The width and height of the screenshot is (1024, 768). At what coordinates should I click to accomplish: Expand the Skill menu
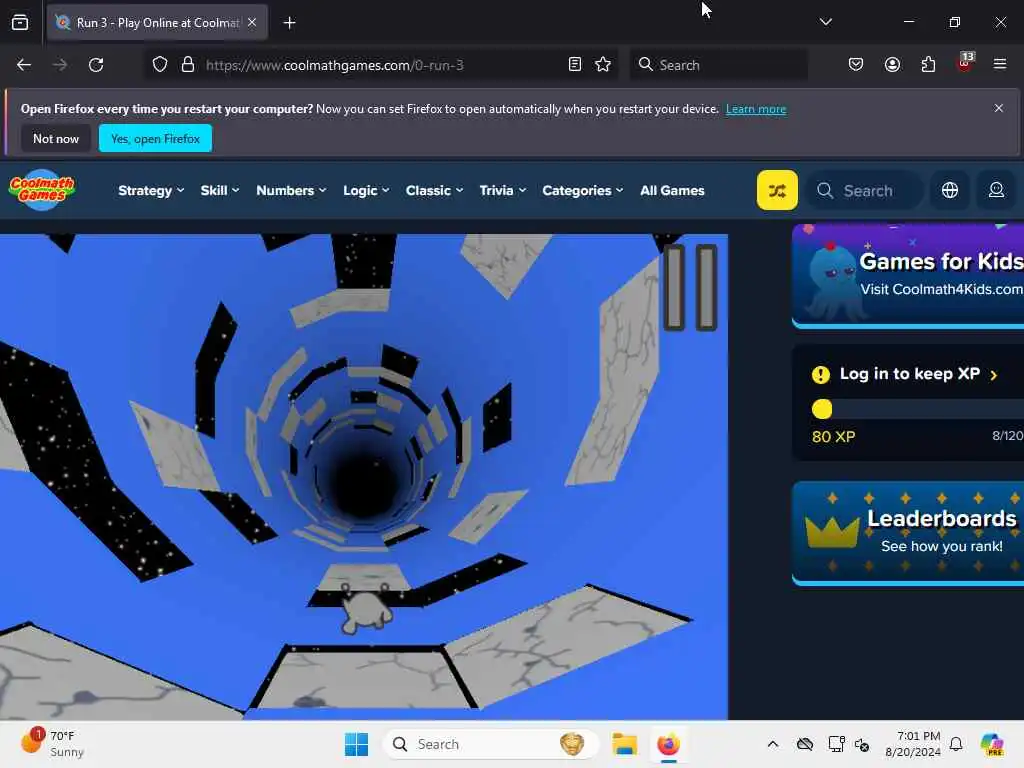point(219,191)
